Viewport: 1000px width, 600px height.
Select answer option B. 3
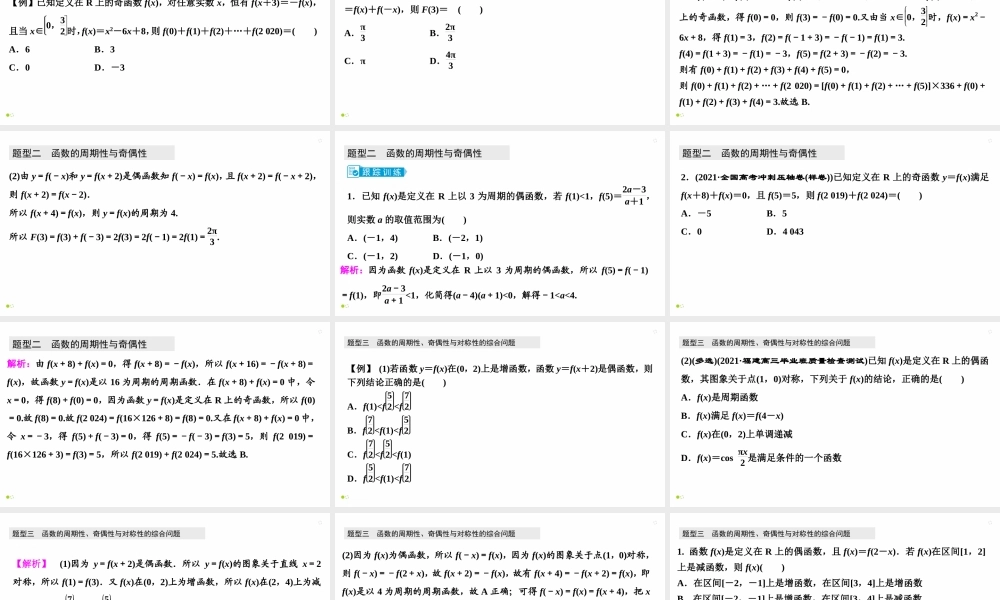tap(105, 49)
